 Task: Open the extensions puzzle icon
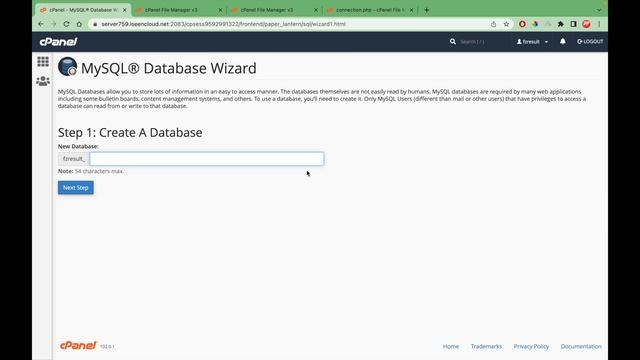[560, 24]
